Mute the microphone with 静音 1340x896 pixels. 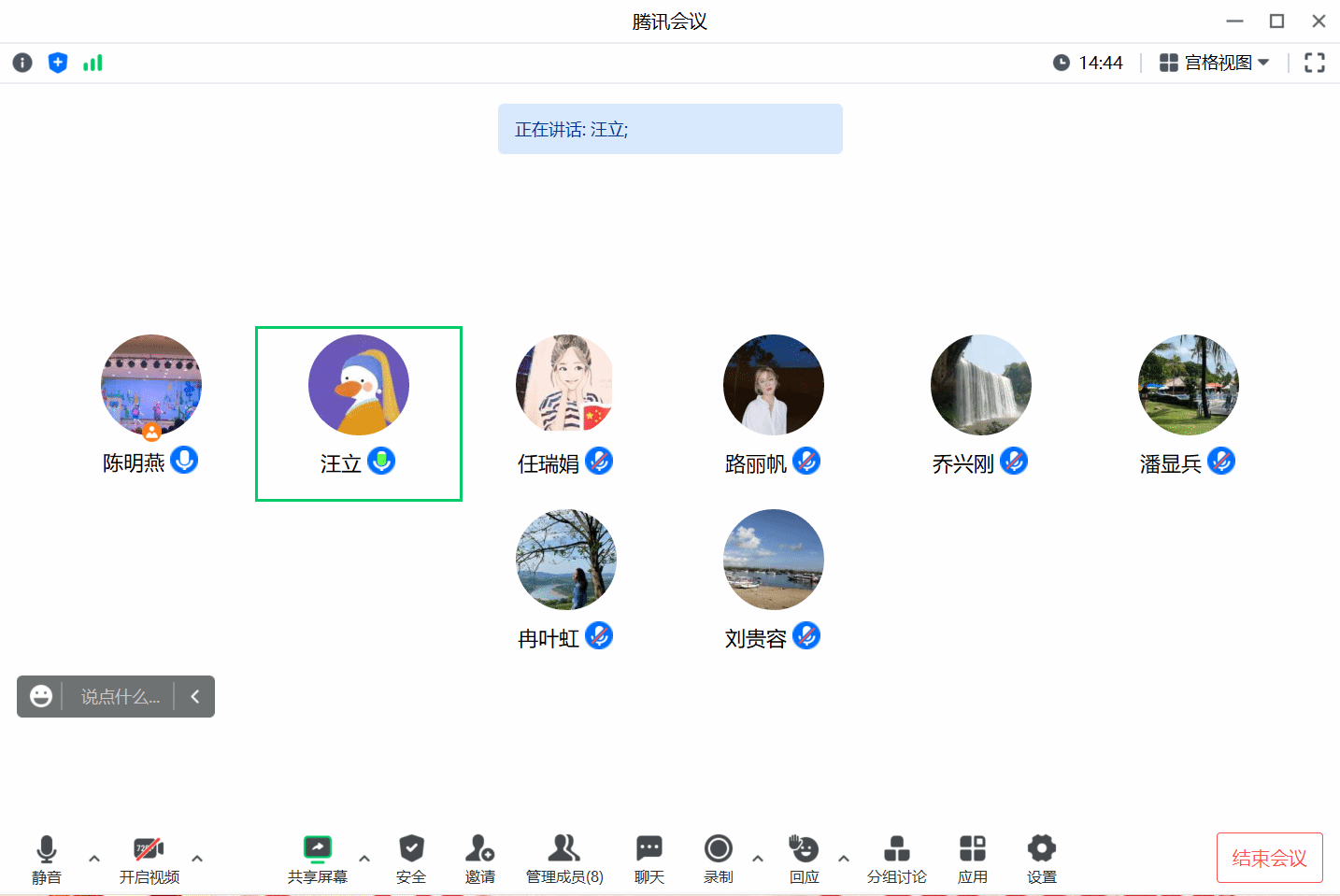pyautogui.click(x=47, y=859)
